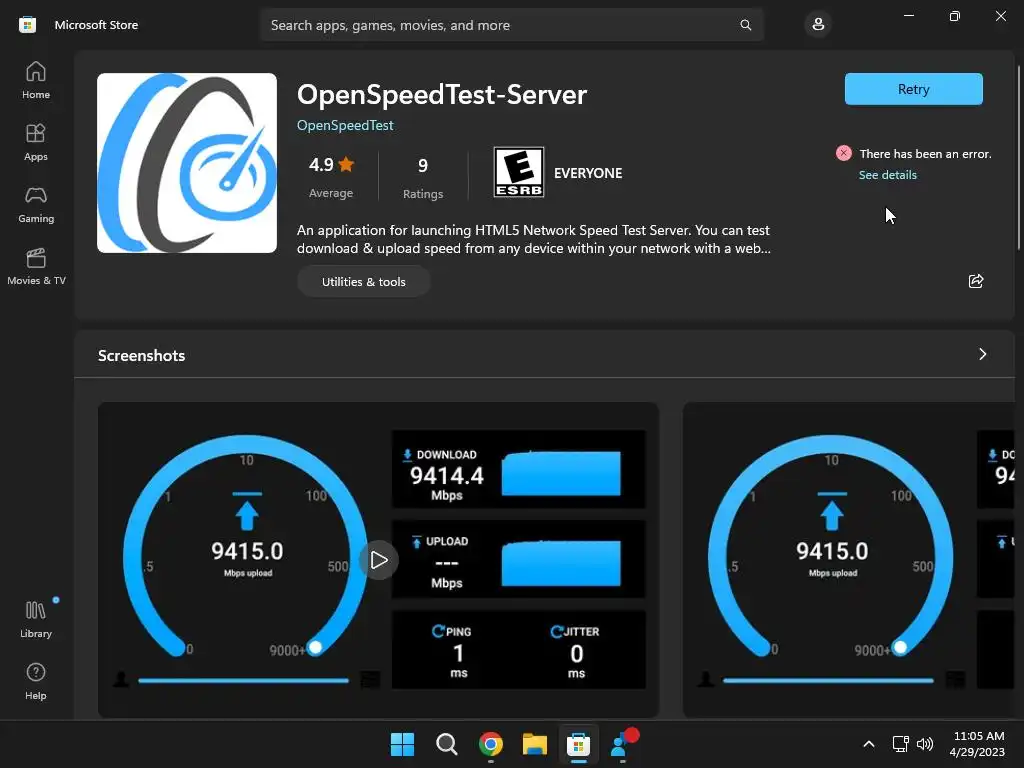The height and width of the screenshot is (768, 1024).
Task: Click the Retry button
Action: (x=913, y=89)
